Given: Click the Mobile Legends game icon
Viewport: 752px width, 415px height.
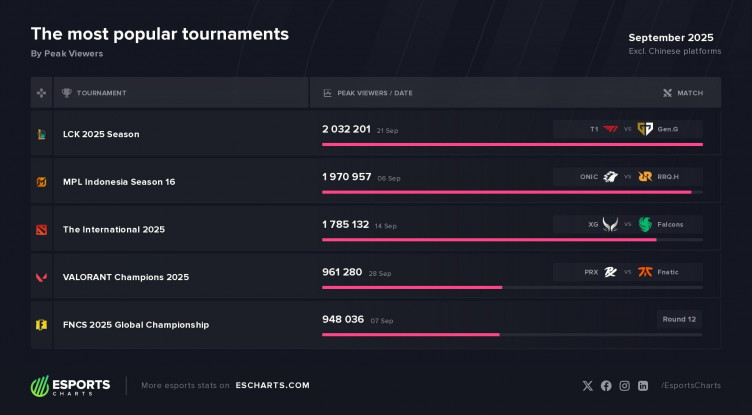Looking at the screenshot, I should click(x=41, y=181).
